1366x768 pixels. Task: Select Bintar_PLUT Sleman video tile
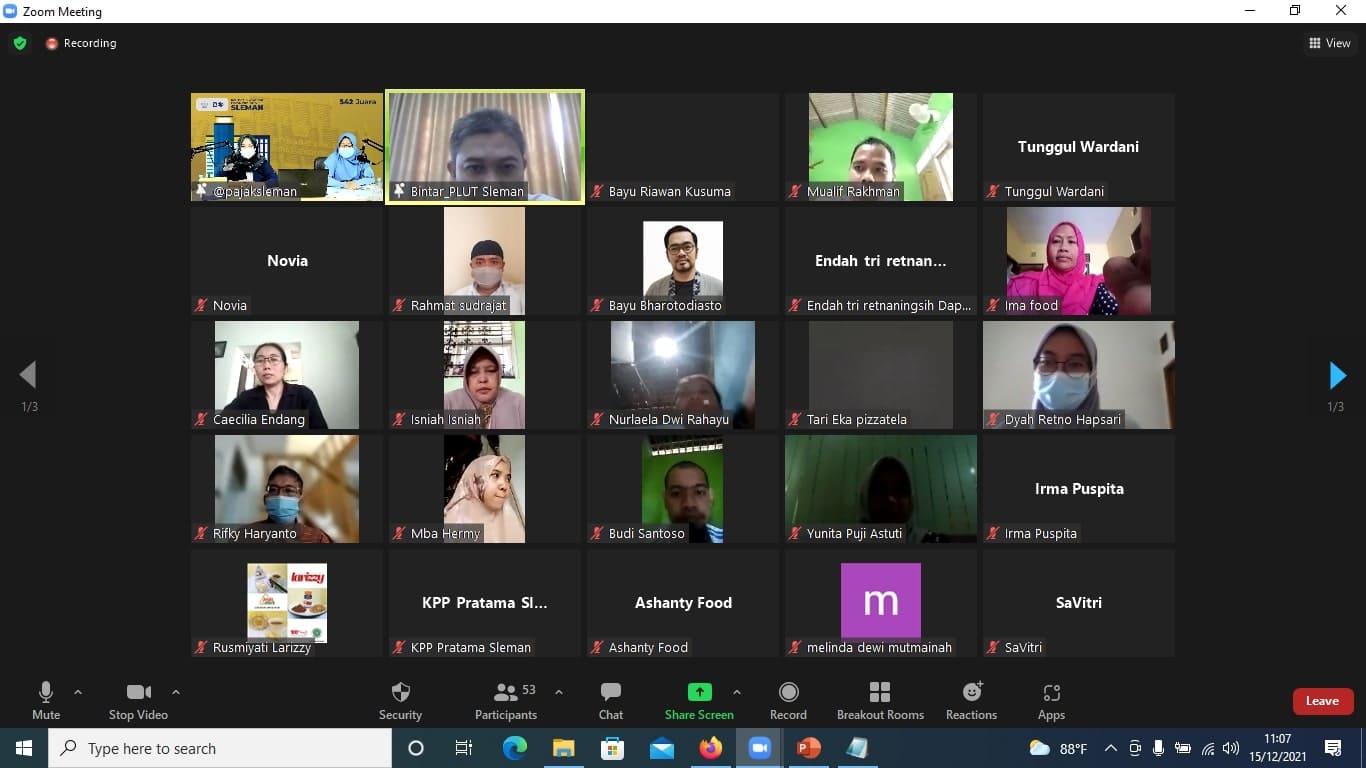click(485, 147)
